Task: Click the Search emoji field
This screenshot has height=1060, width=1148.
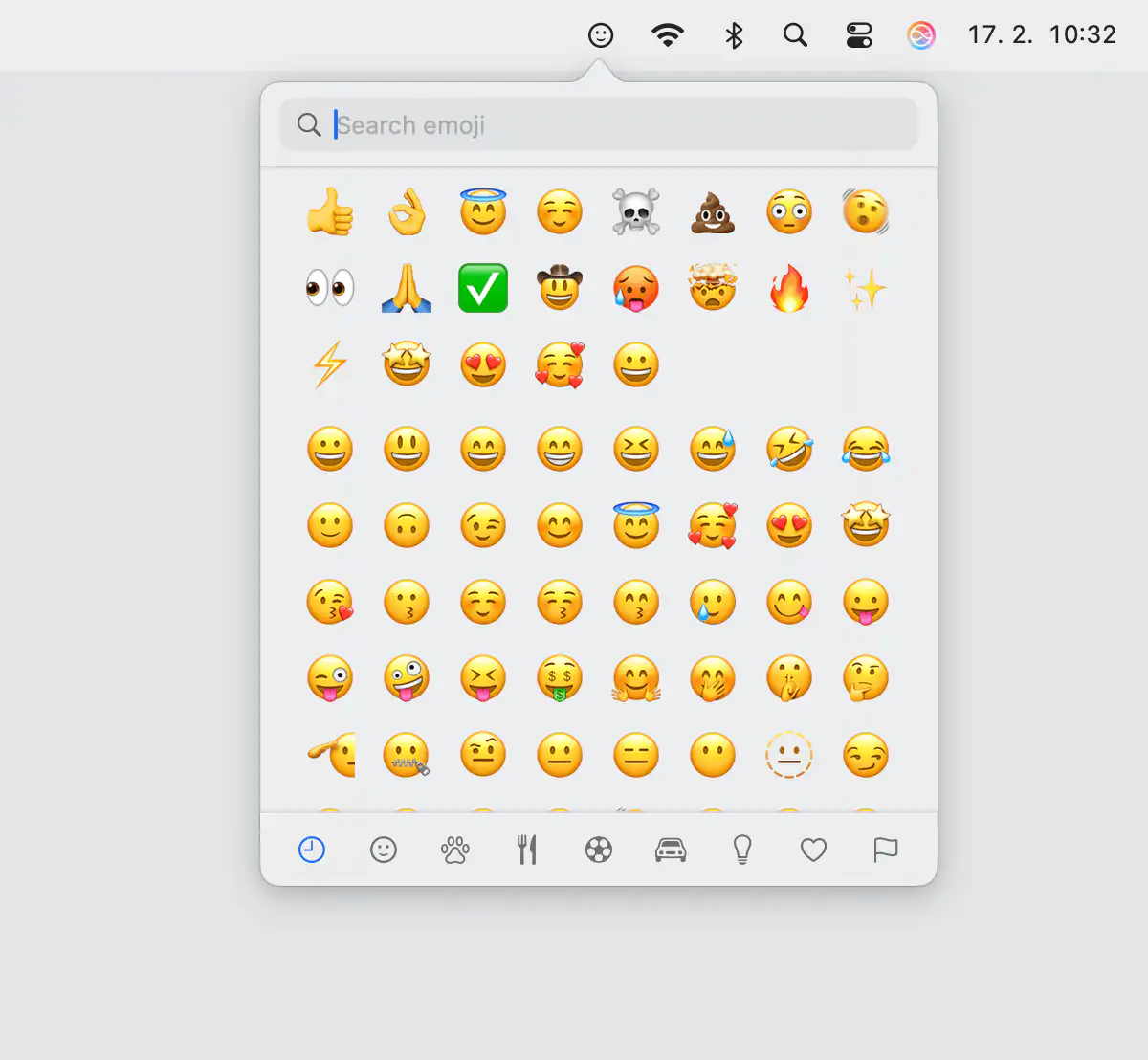Action: coord(612,125)
